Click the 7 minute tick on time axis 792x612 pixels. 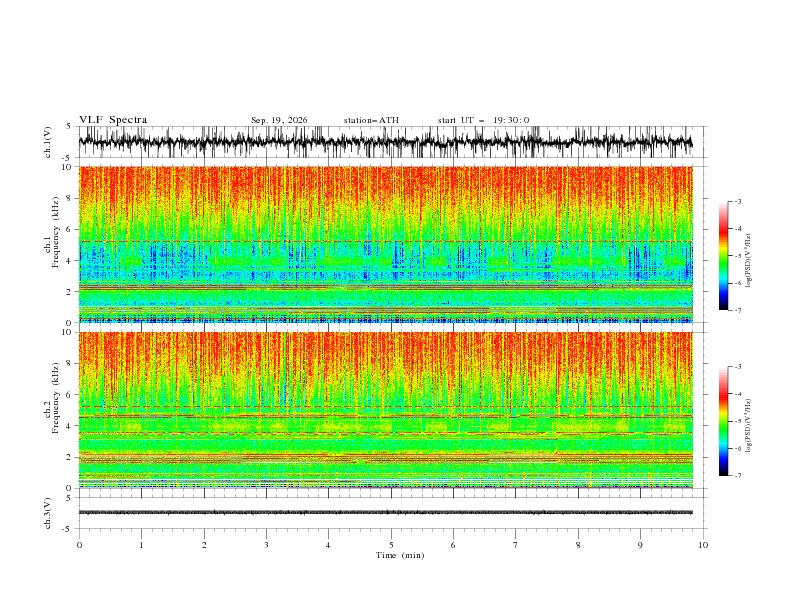516,545
